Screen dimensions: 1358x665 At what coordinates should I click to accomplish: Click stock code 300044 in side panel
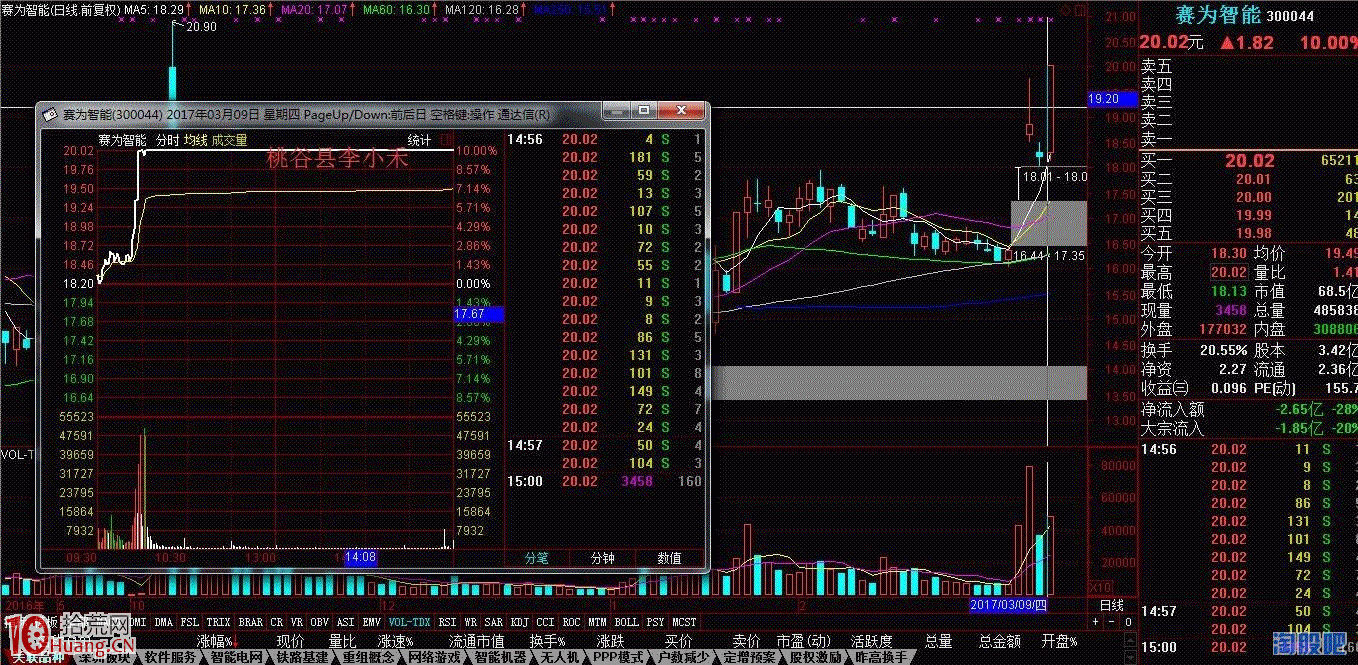coord(1290,16)
